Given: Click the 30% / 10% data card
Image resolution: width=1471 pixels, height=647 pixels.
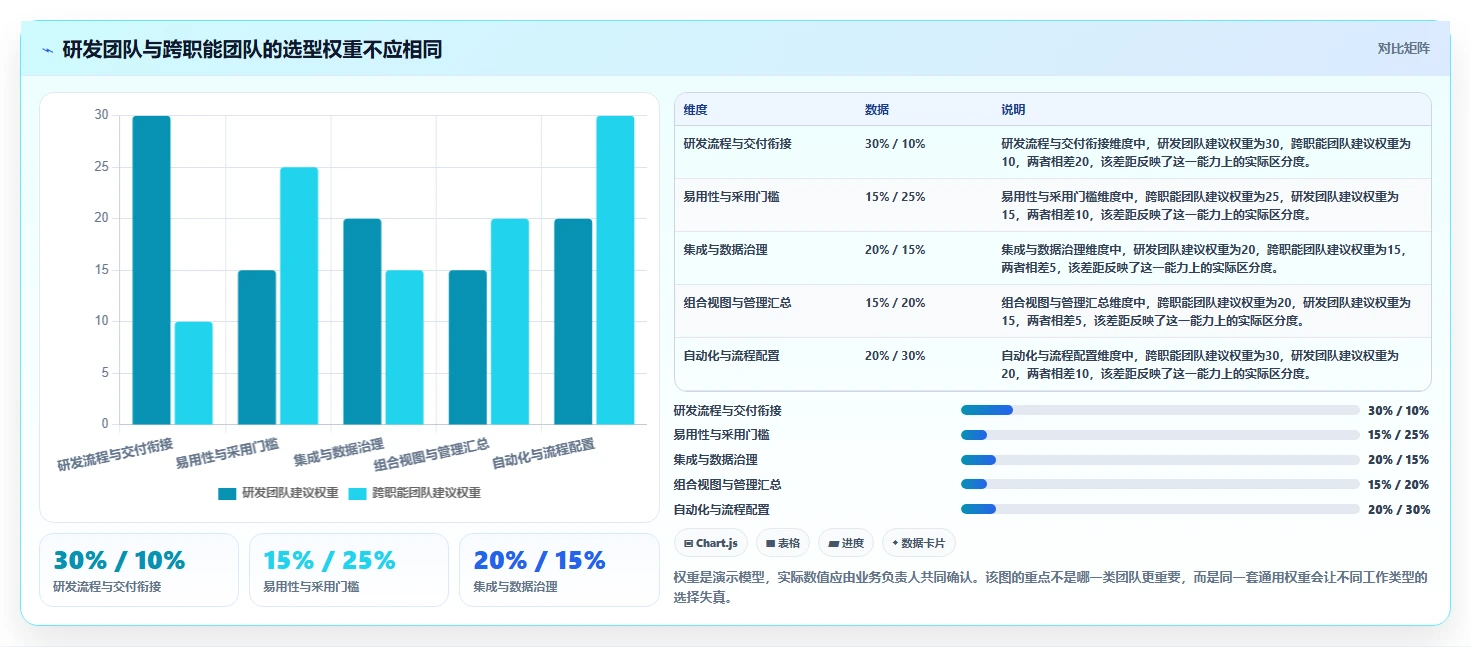Looking at the screenshot, I should click(139, 570).
